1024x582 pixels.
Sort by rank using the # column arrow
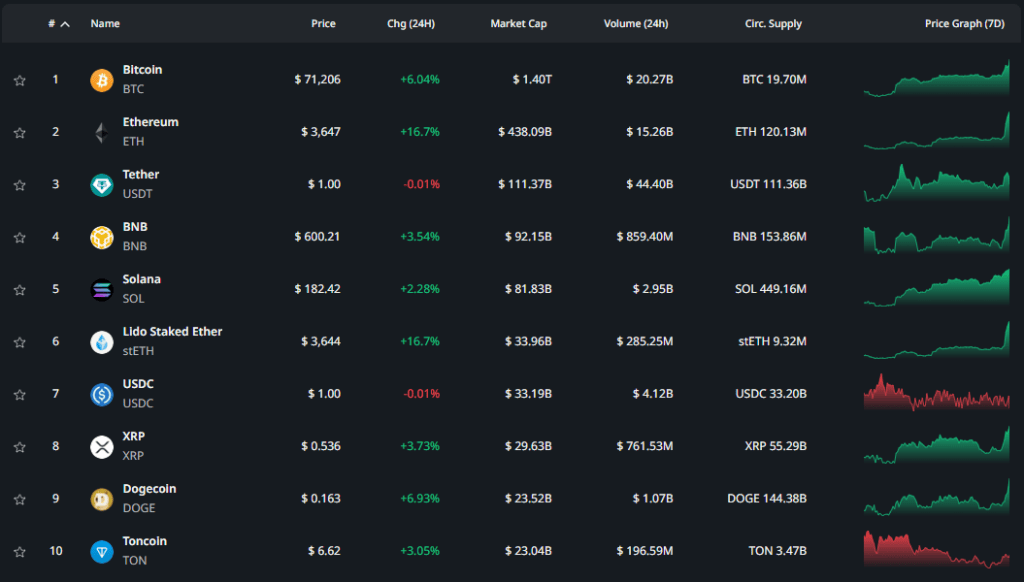(x=65, y=24)
